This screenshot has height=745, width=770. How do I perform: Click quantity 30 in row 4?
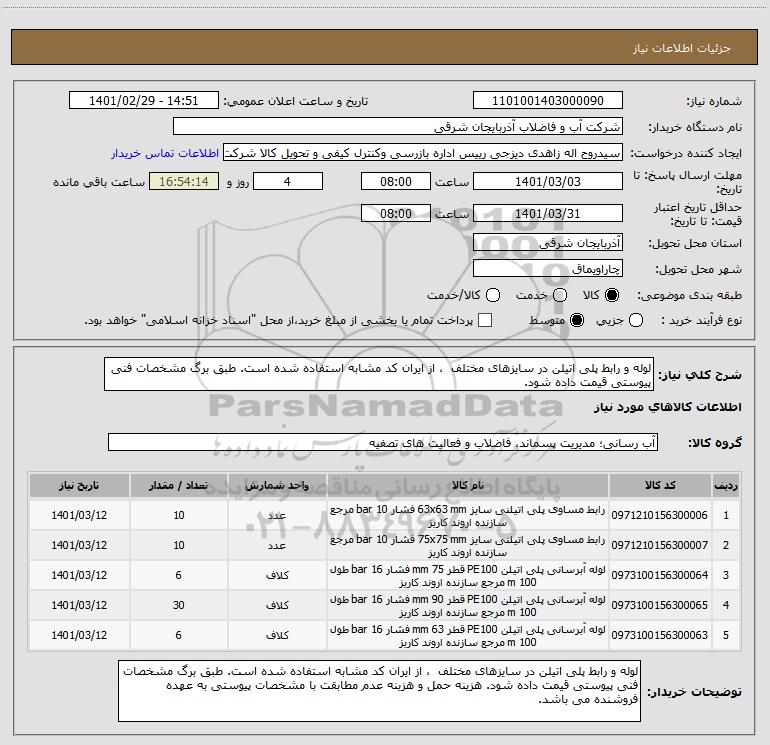179,605
